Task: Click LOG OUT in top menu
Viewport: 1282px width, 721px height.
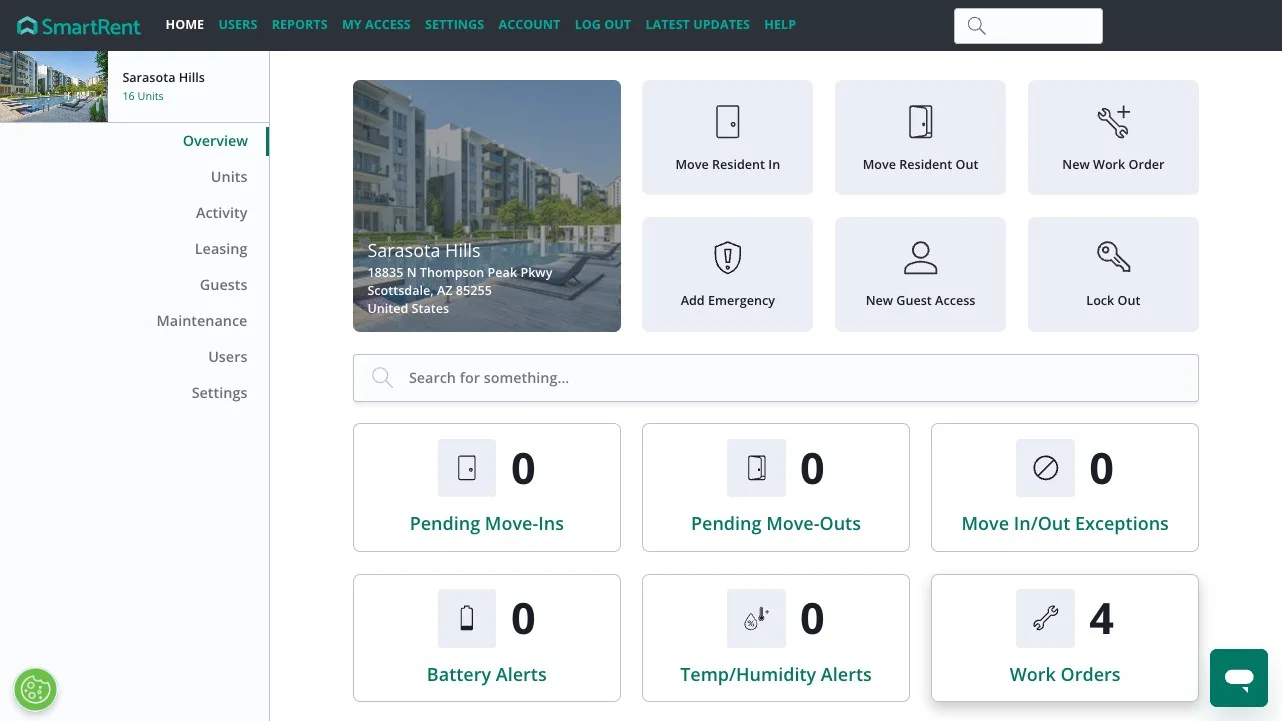Action: coord(603,25)
